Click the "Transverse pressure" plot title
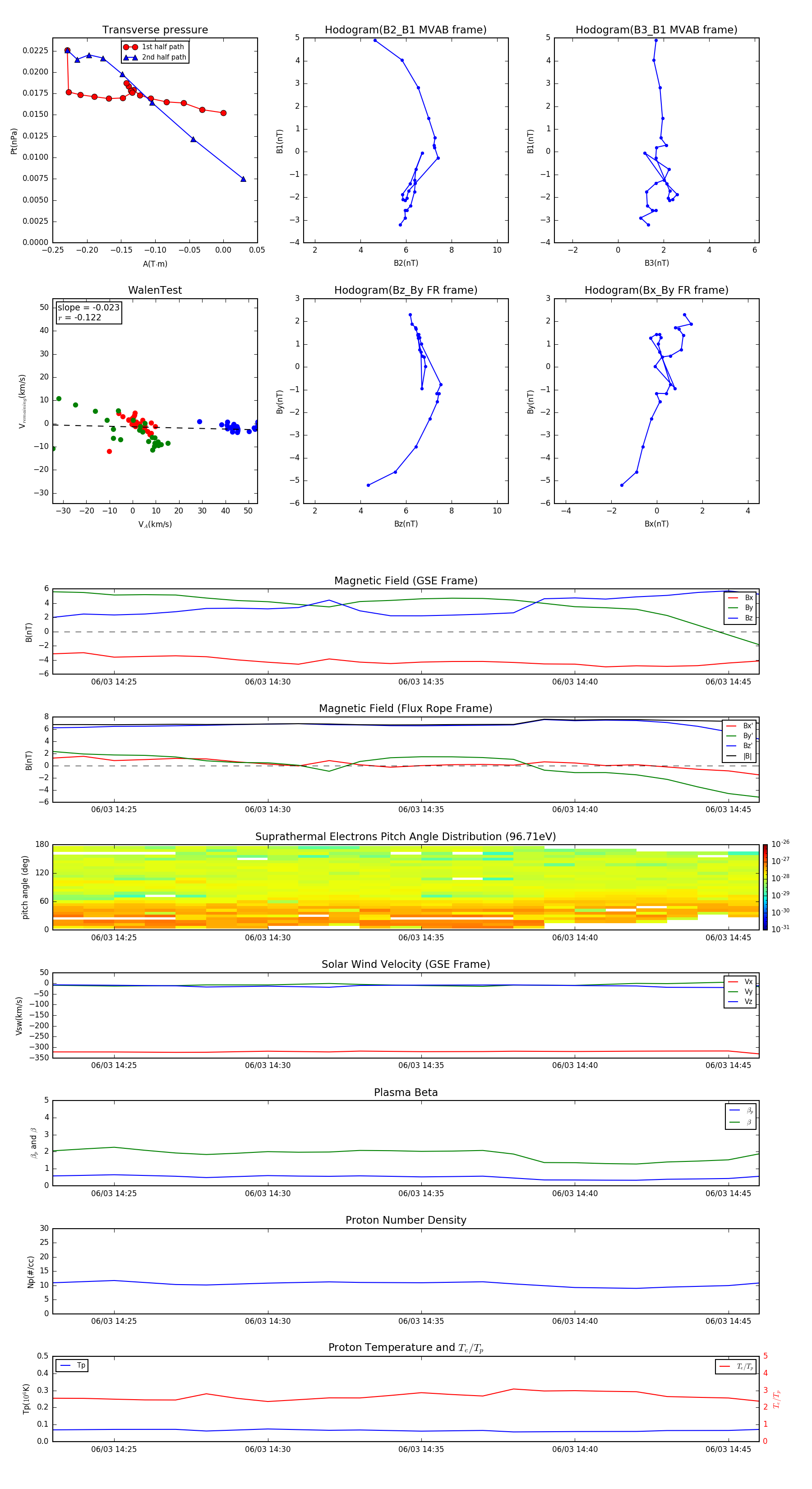The width and height of the screenshot is (812, 1489). coord(155,29)
